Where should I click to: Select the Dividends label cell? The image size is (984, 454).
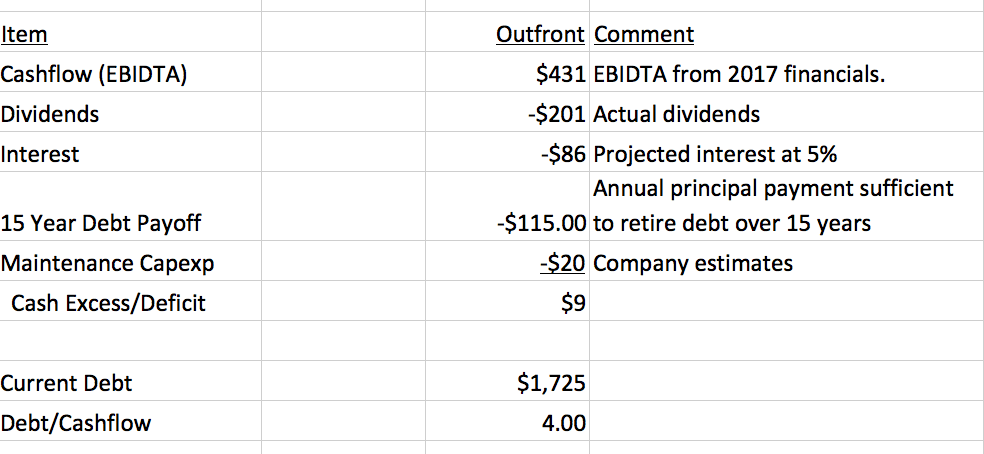tap(51, 114)
